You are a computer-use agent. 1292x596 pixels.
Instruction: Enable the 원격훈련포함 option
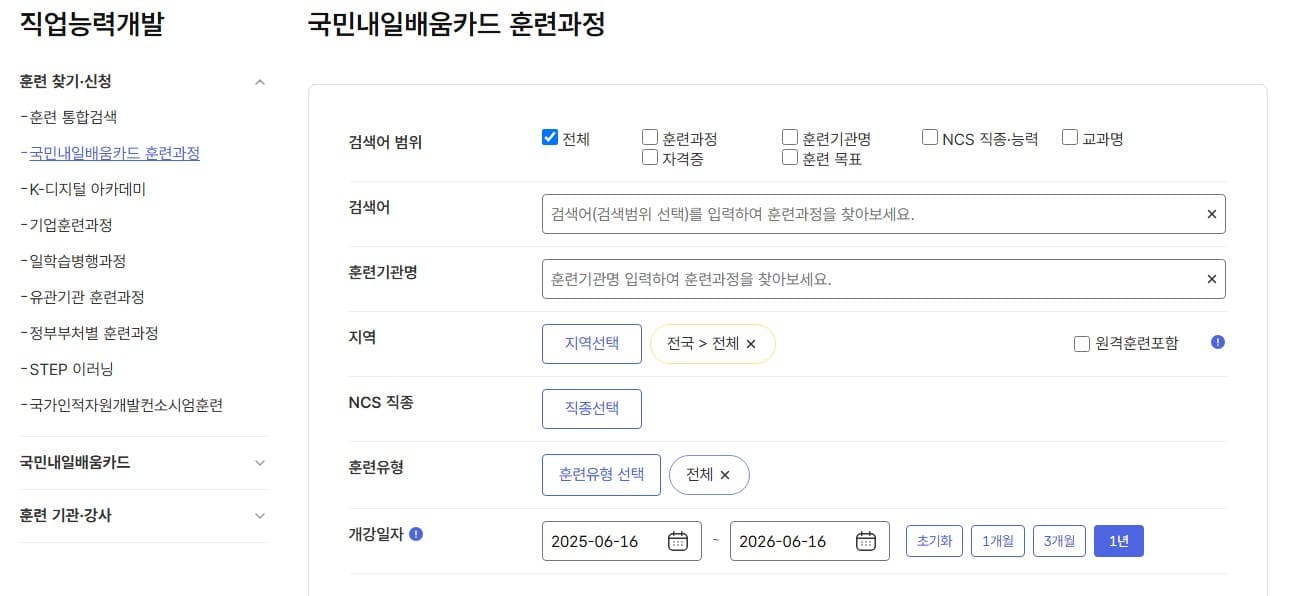tap(1081, 344)
